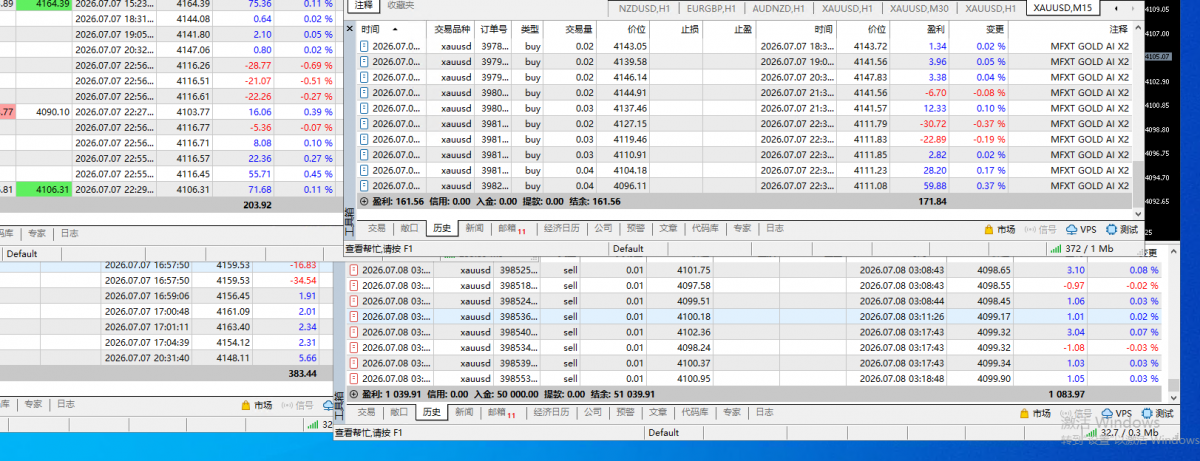Click the order icon of the buy 4119.46 row
Image resolution: width=1200 pixels, height=461 pixels.
[x=365, y=139]
